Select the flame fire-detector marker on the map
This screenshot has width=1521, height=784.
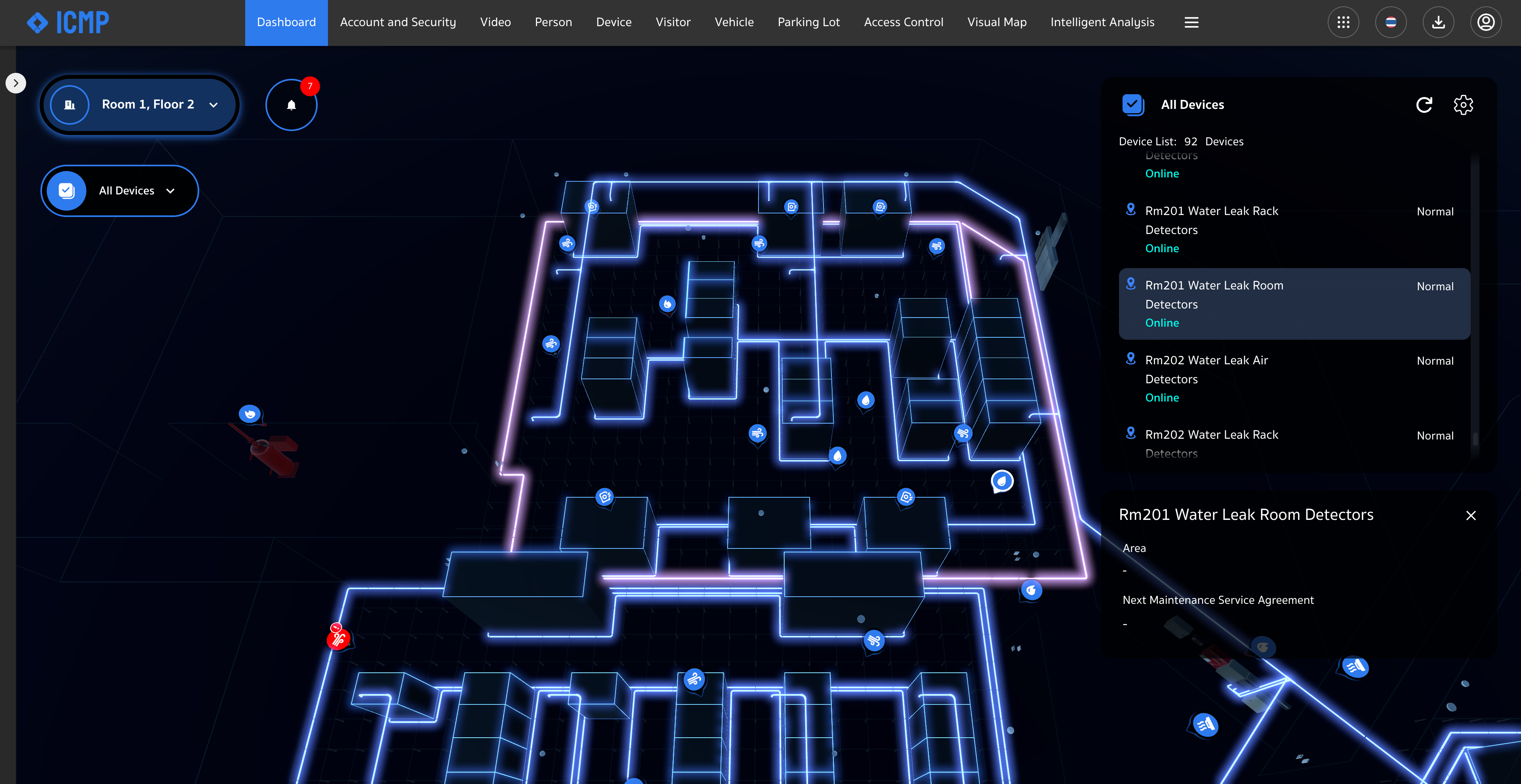pos(667,304)
